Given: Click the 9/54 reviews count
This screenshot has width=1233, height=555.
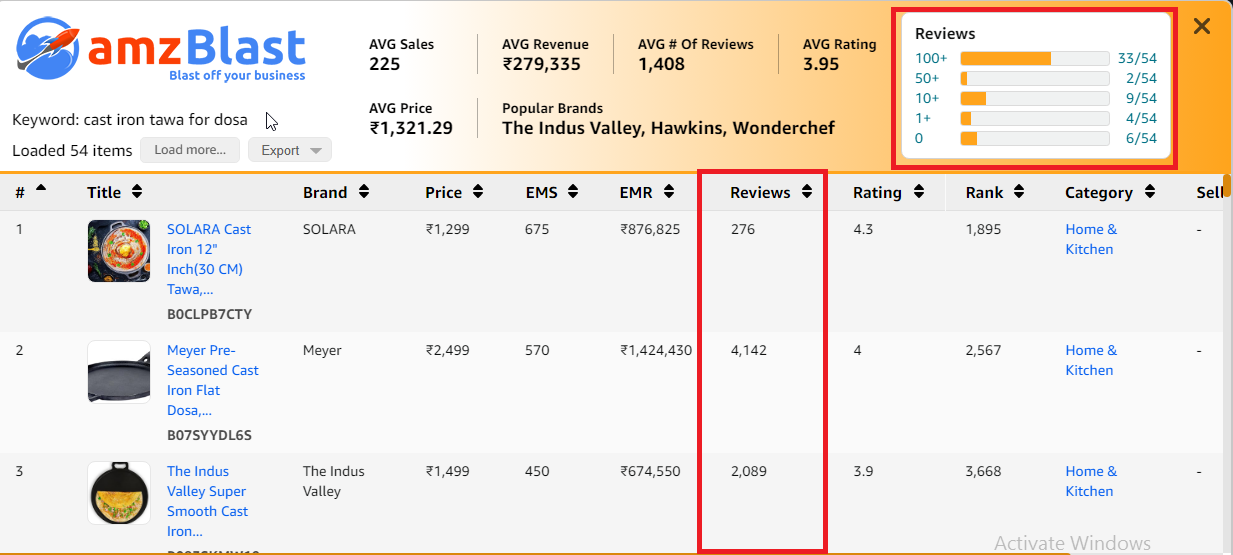Looking at the screenshot, I should pyautogui.click(x=1141, y=98).
